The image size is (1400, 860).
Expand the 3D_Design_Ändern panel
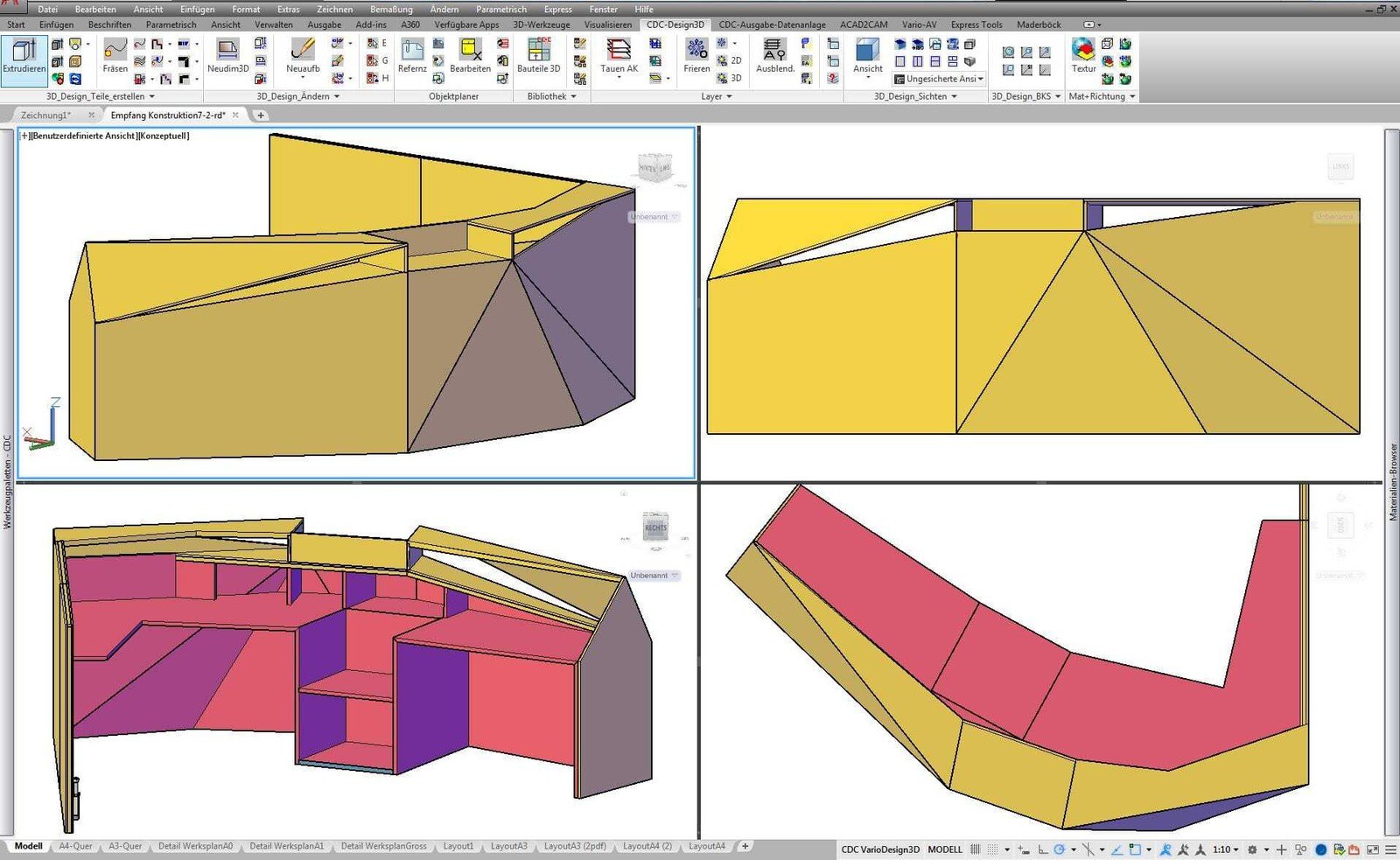[297, 96]
